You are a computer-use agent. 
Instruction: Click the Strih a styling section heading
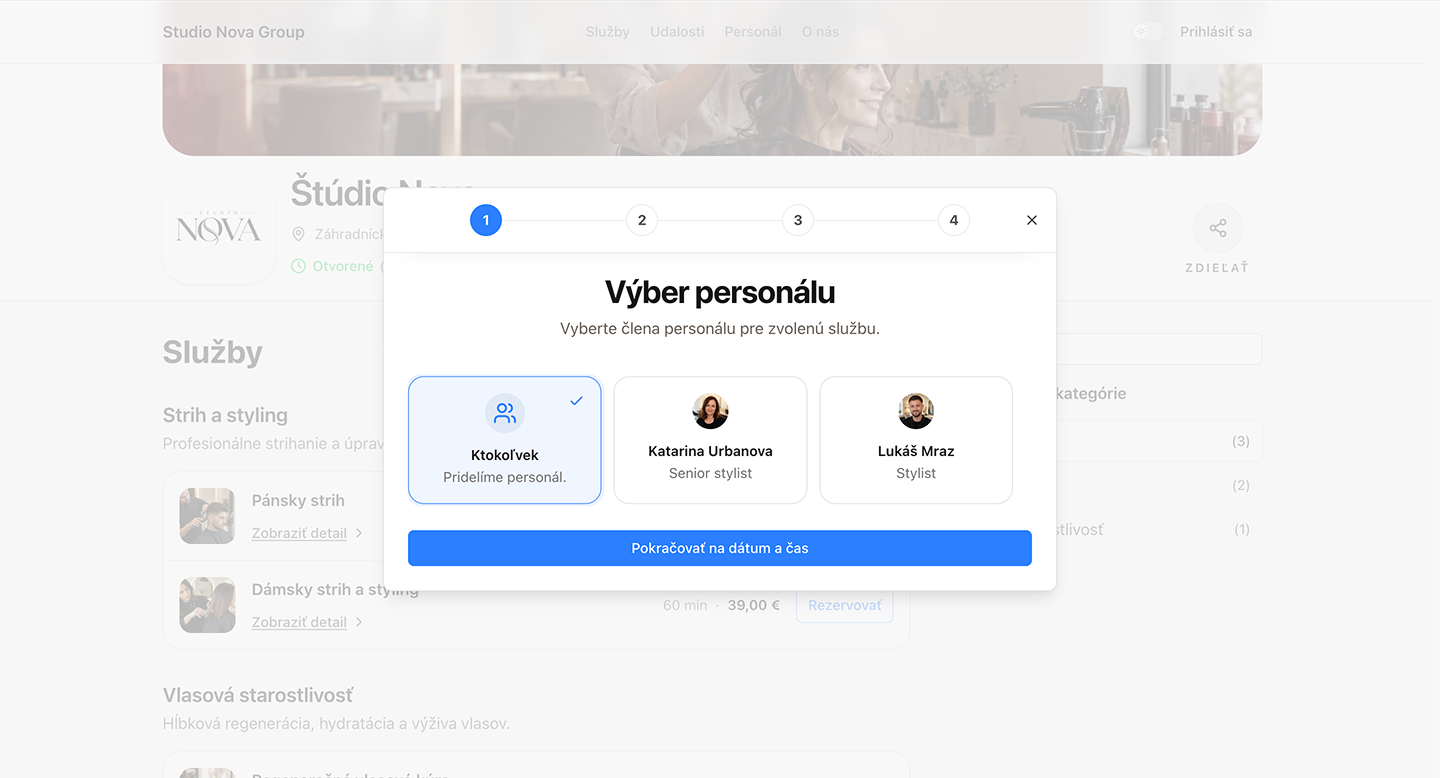coord(225,415)
